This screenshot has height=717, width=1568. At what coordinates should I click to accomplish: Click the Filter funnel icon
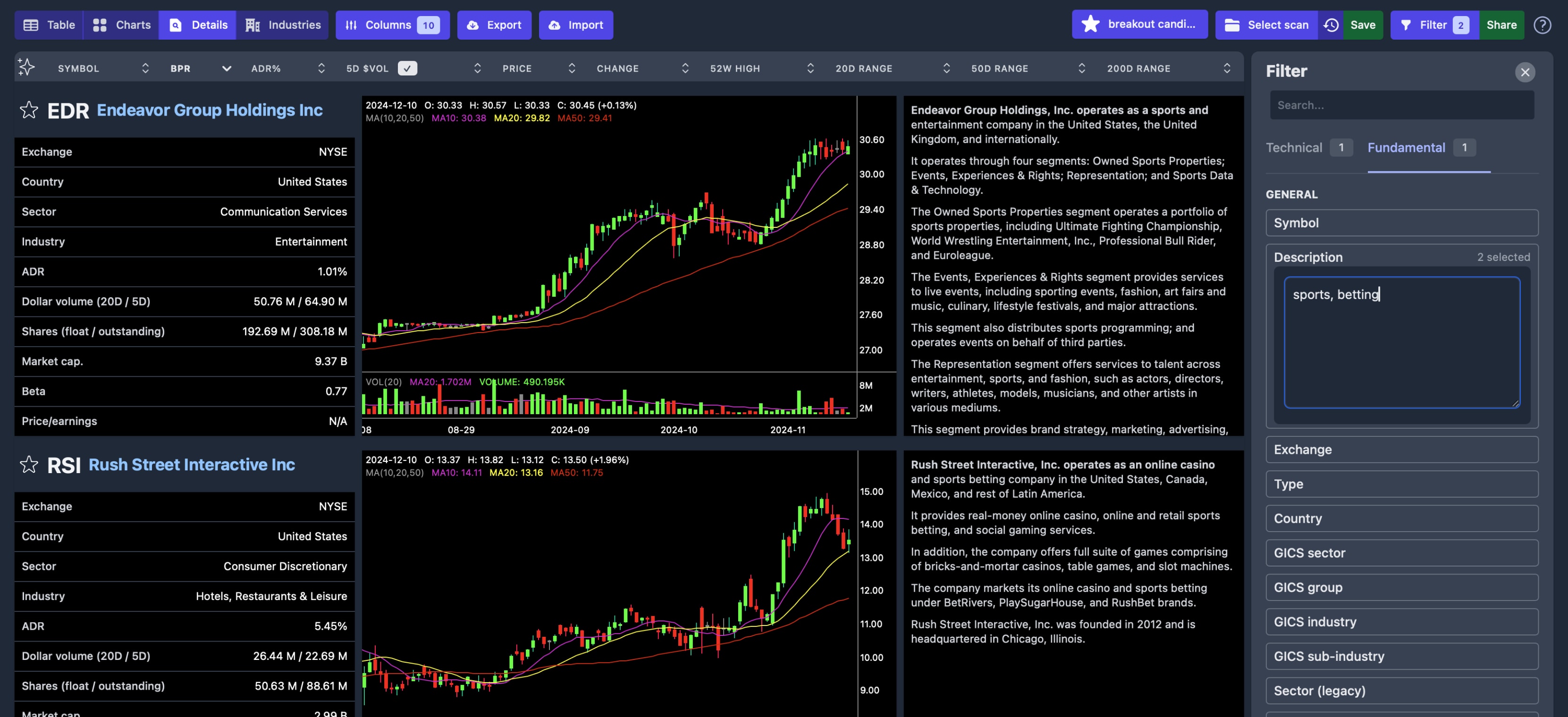tap(1406, 25)
